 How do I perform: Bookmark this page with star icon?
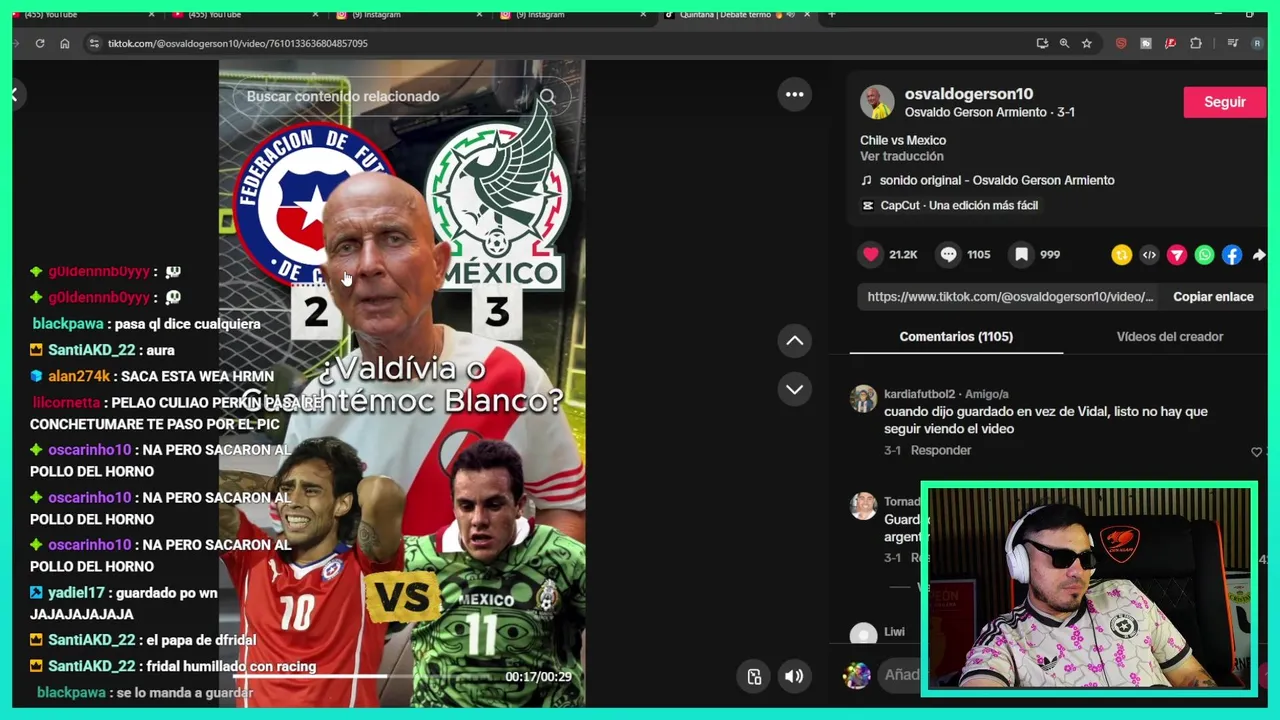tap(1087, 43)
